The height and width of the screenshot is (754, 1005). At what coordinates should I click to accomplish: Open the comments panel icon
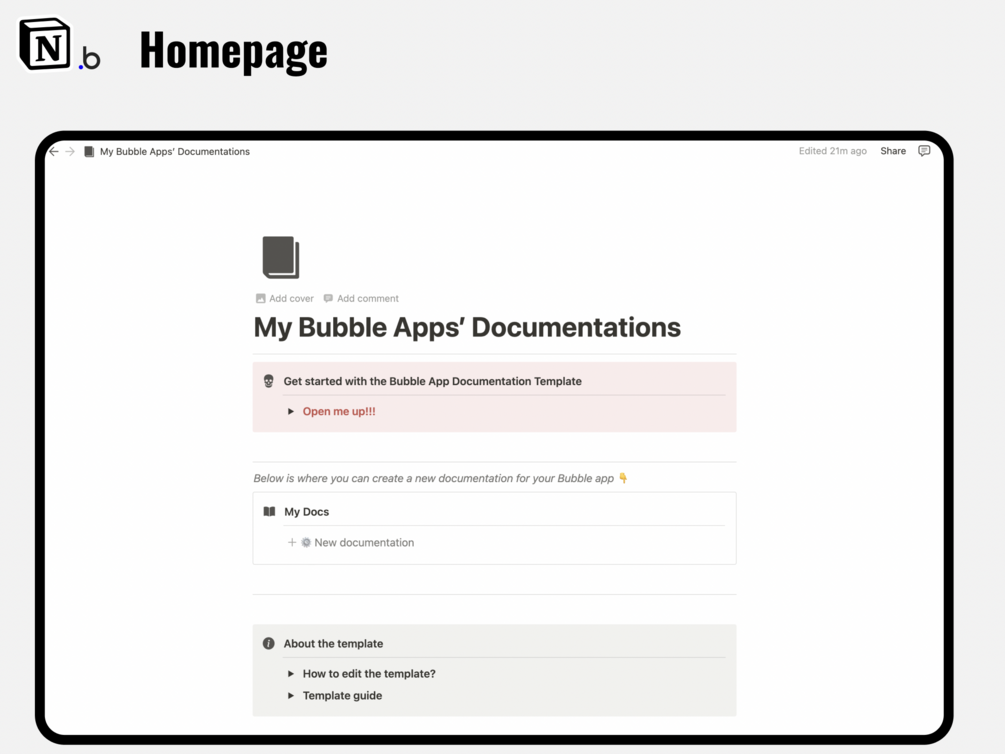point(924,151)
